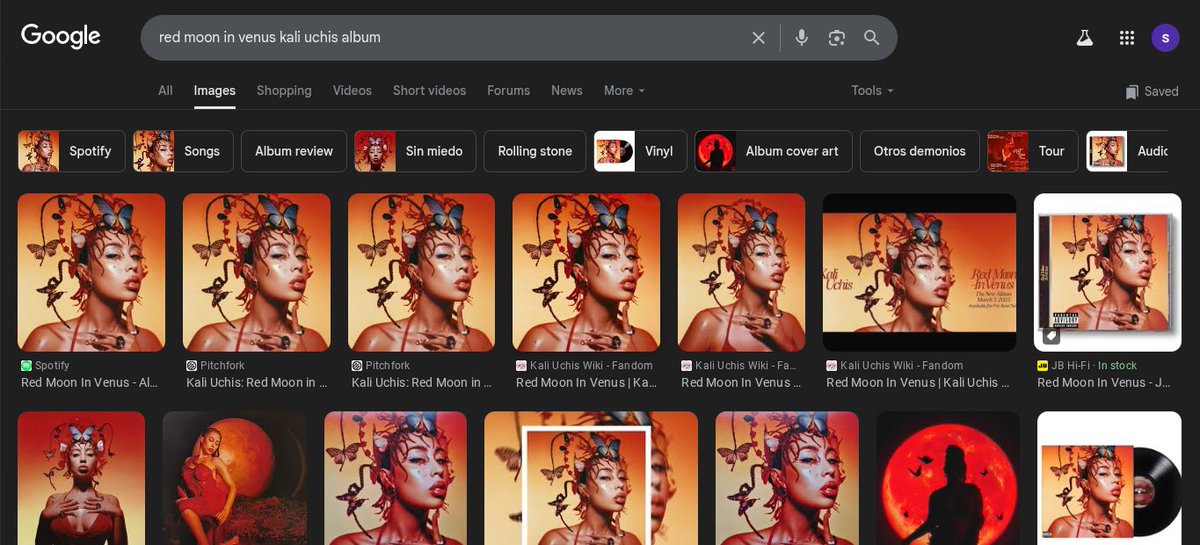
Task: Select the Rolling stone chip
Action: (535, 151)
